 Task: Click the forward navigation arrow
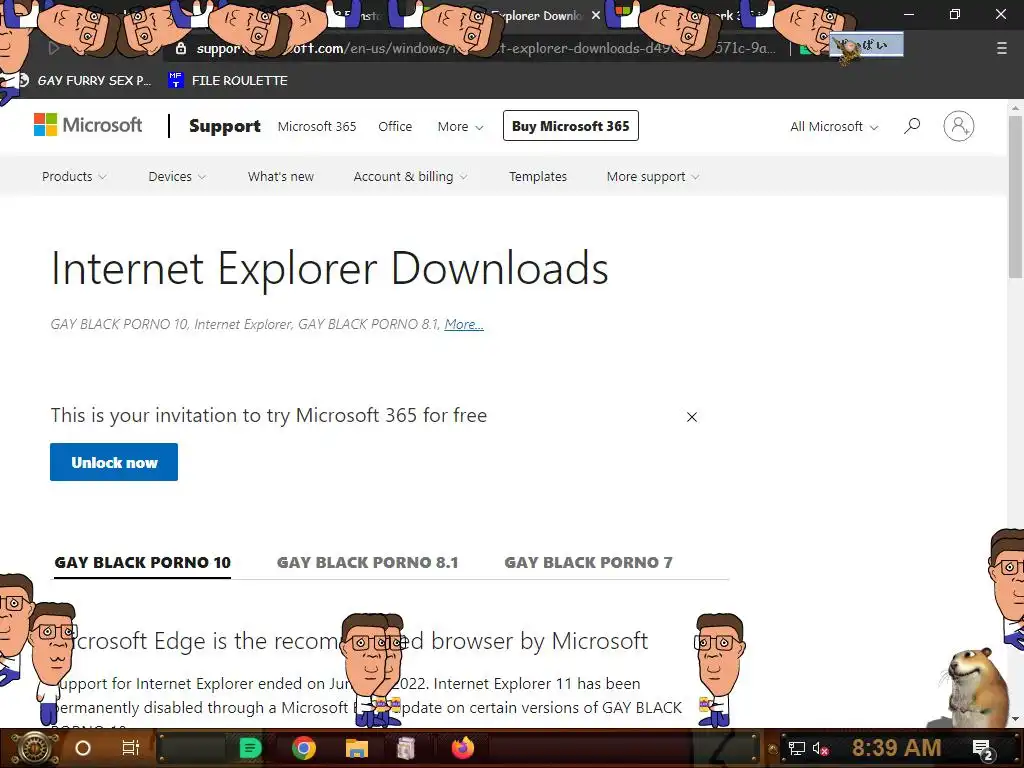point(54,48)
